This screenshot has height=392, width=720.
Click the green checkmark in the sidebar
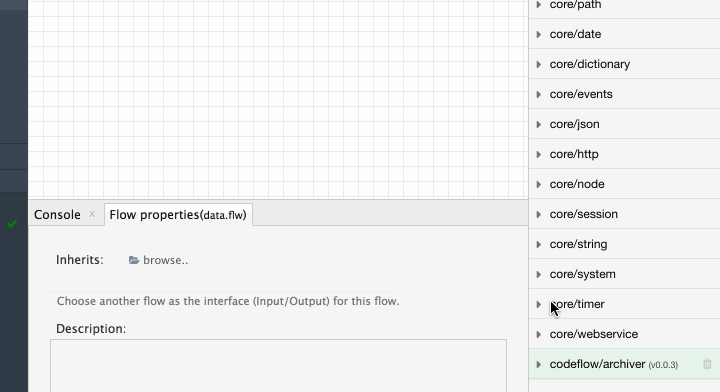pos(12,224)
